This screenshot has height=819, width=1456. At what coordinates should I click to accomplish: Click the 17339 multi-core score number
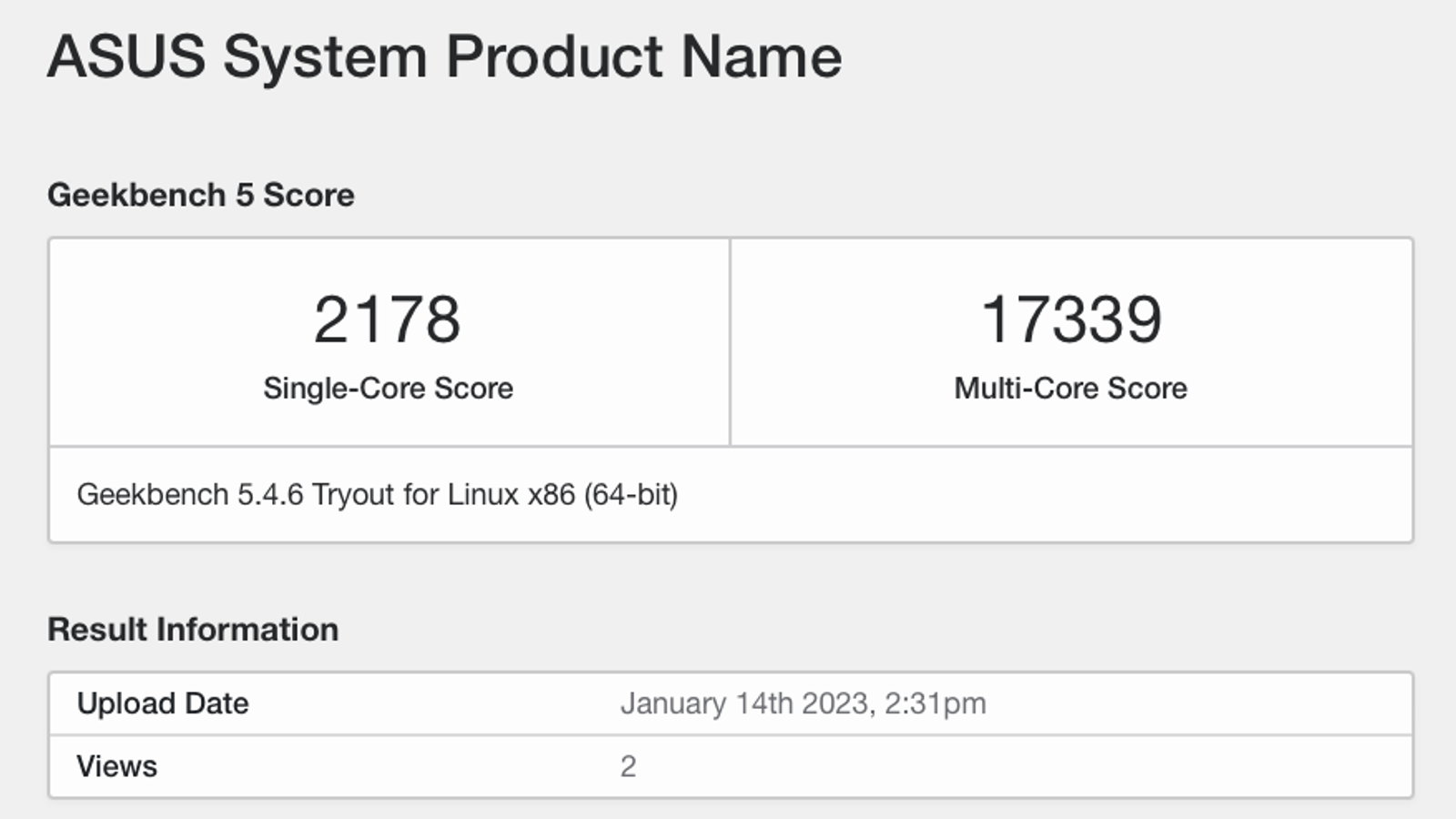(1071, 319)
